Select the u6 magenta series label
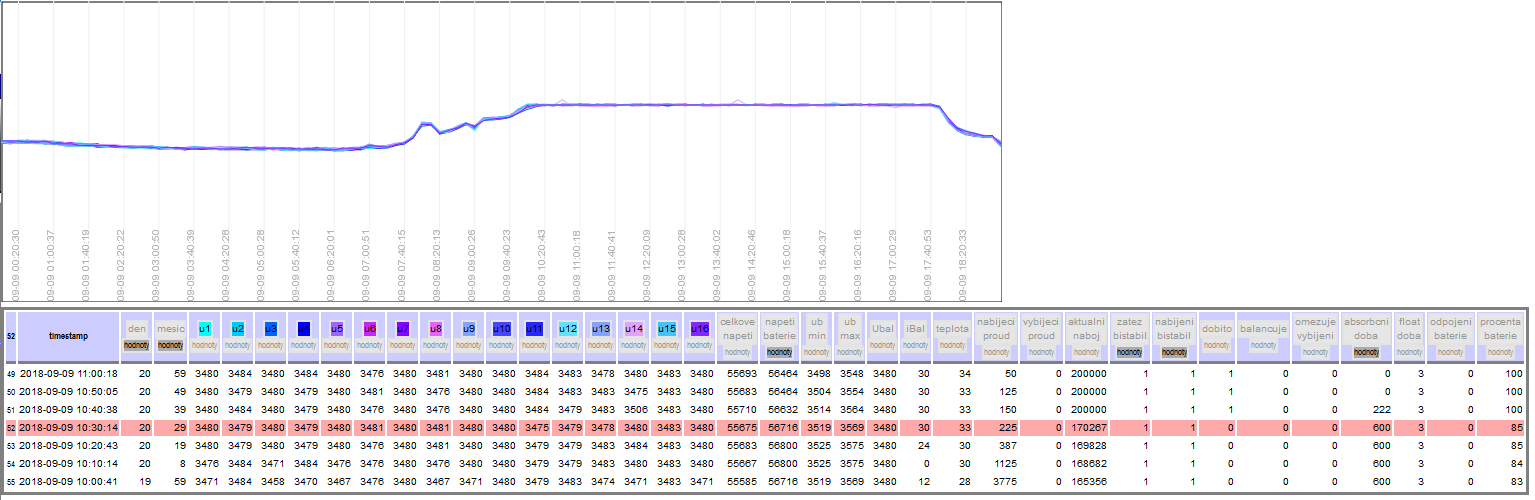This screenshot has height=500, width=1535. click(369, 327)
